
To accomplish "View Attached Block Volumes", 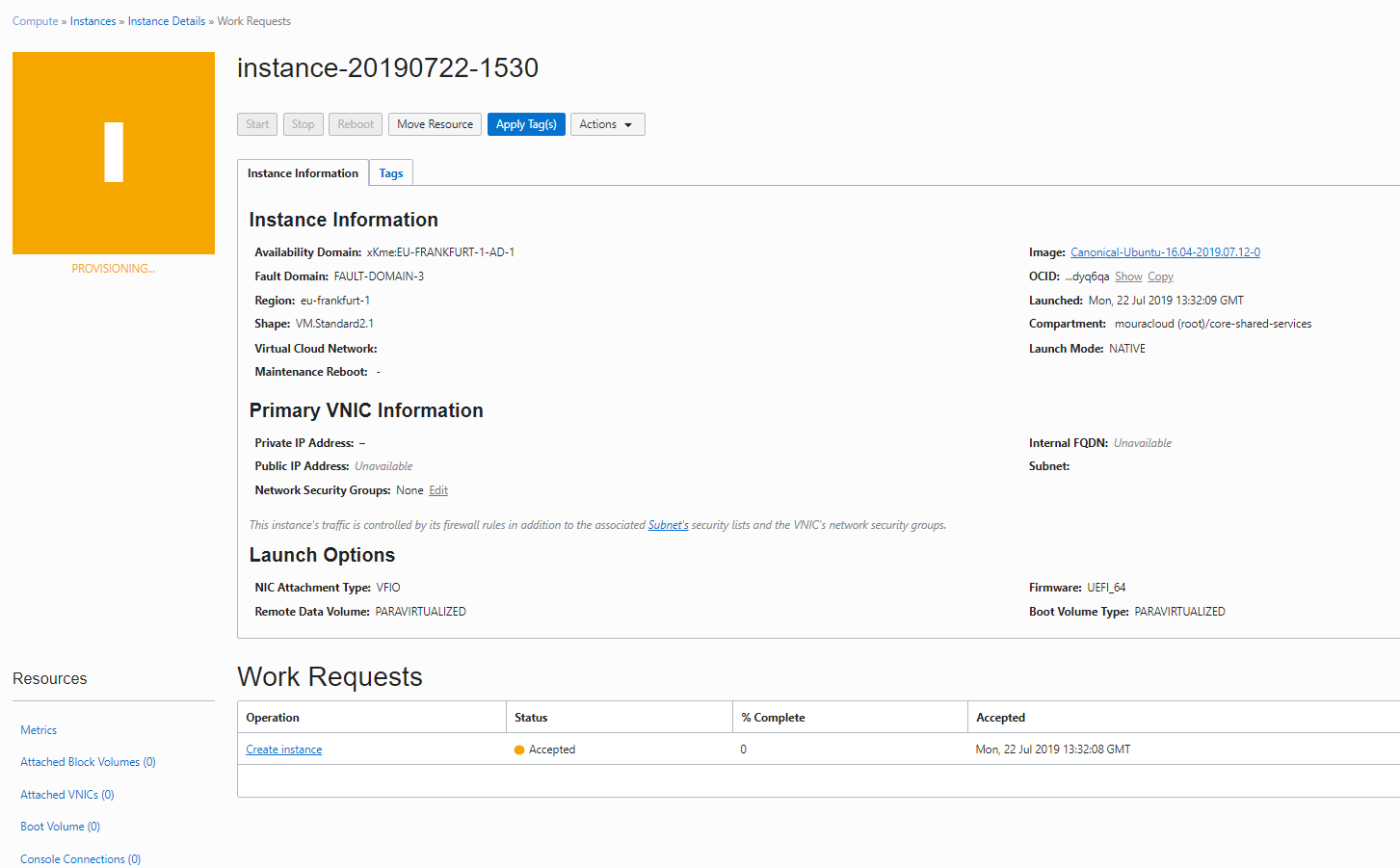I will tap(88, 761).
